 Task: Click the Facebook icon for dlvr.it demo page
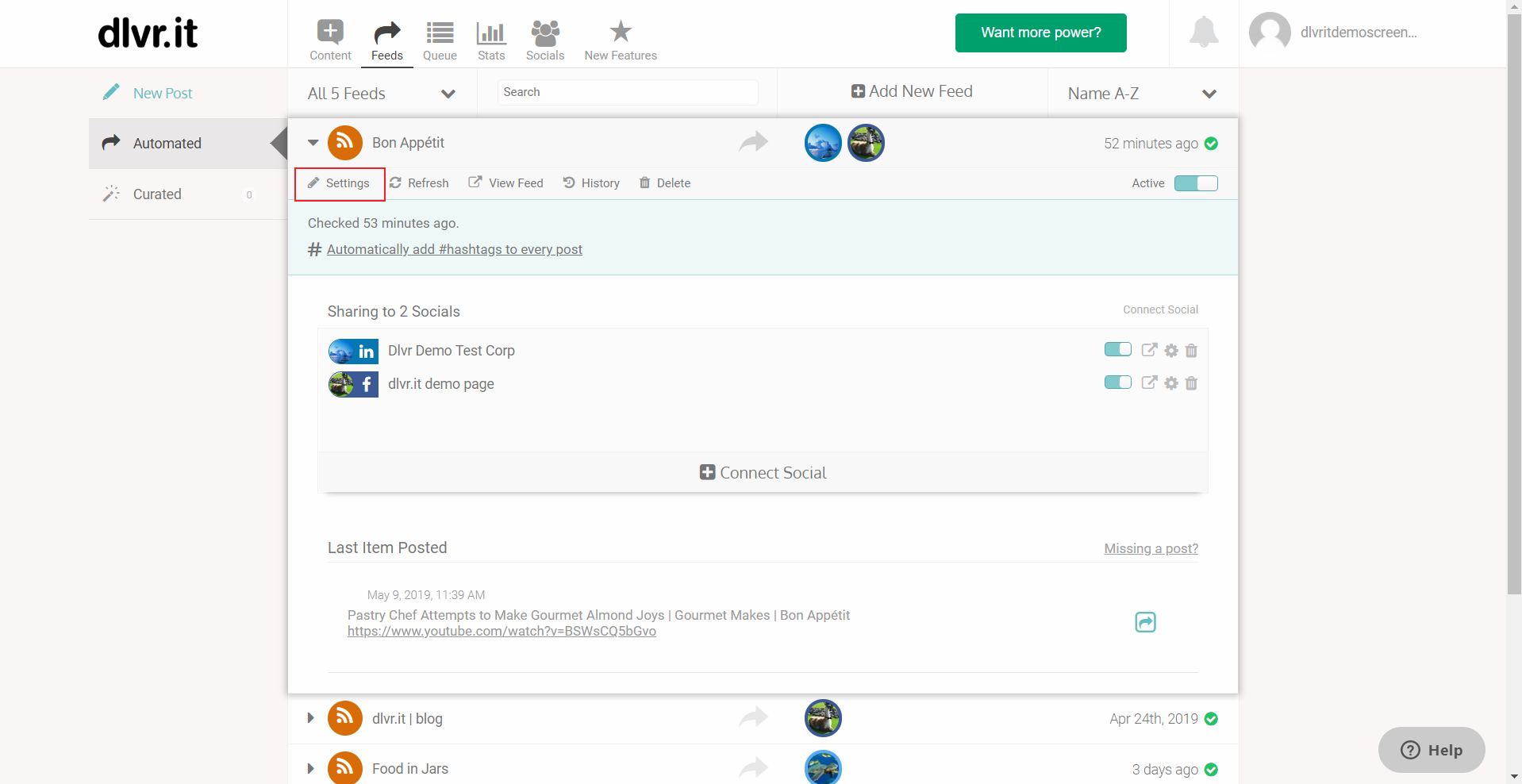tap(366, 384)
